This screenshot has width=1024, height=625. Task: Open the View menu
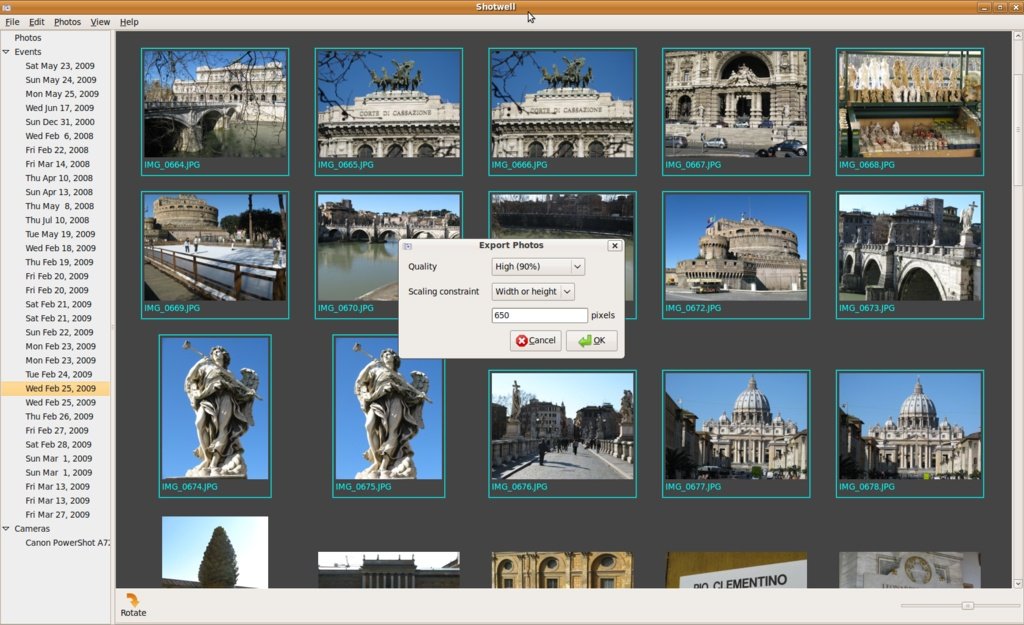tap(100, 22)
